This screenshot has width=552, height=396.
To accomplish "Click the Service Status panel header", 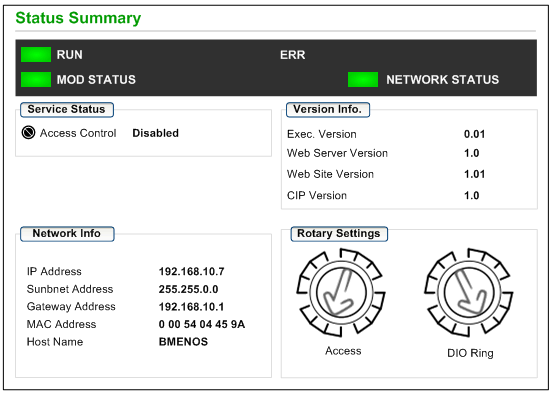I will [67, 109].
